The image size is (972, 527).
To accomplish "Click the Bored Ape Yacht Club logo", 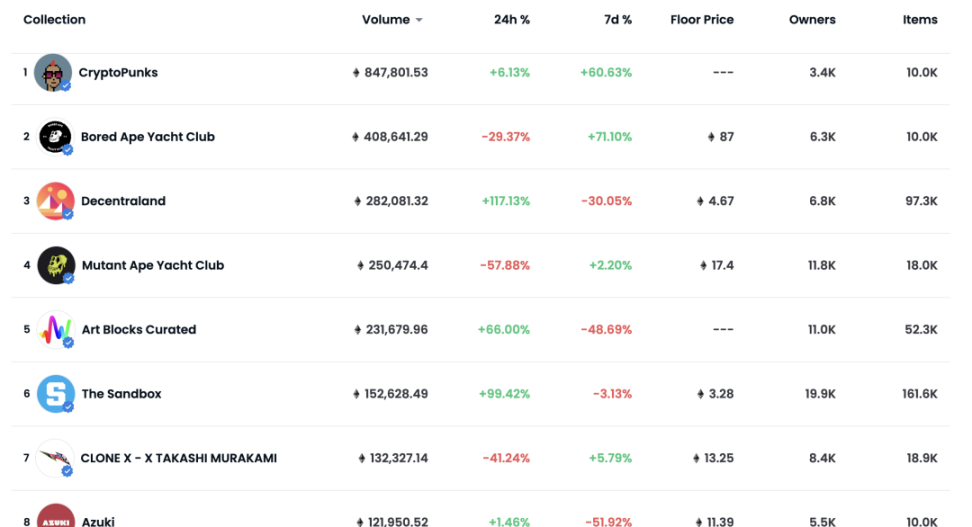I will 55,137.
